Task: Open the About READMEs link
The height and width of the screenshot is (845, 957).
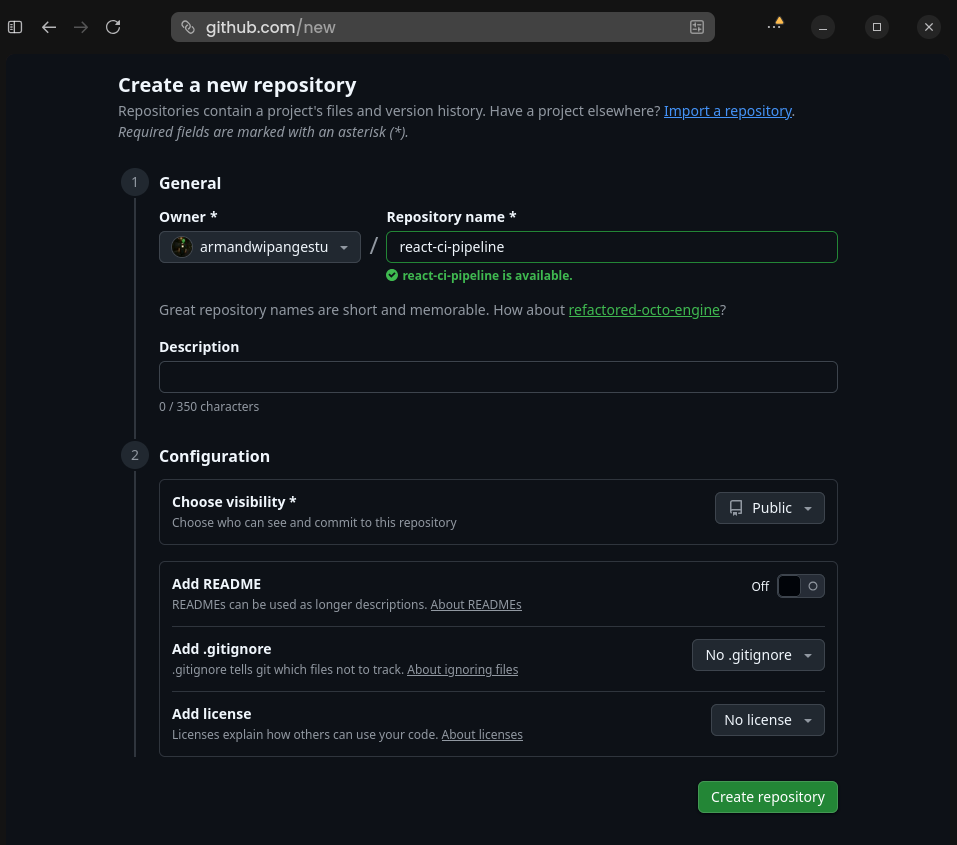Action: (476, 604)
